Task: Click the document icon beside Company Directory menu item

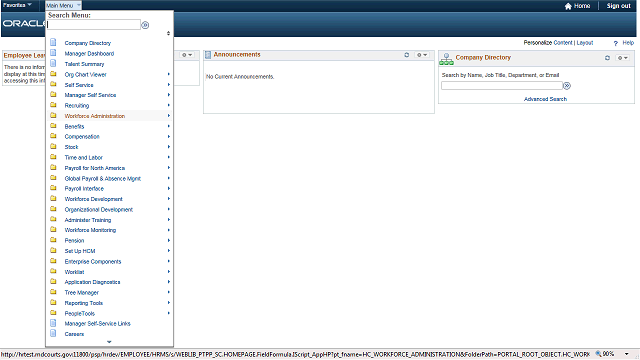Action: [x=53, y=42]
